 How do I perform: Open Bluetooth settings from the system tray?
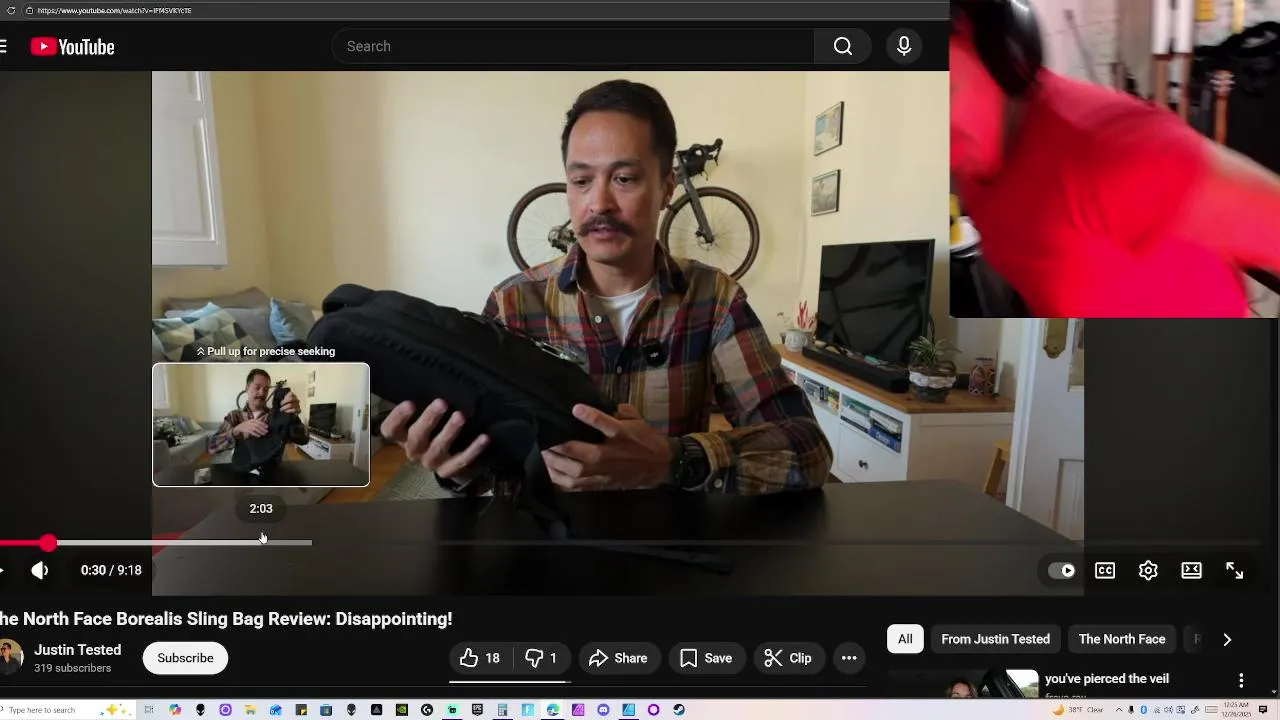click(1144, 710)
